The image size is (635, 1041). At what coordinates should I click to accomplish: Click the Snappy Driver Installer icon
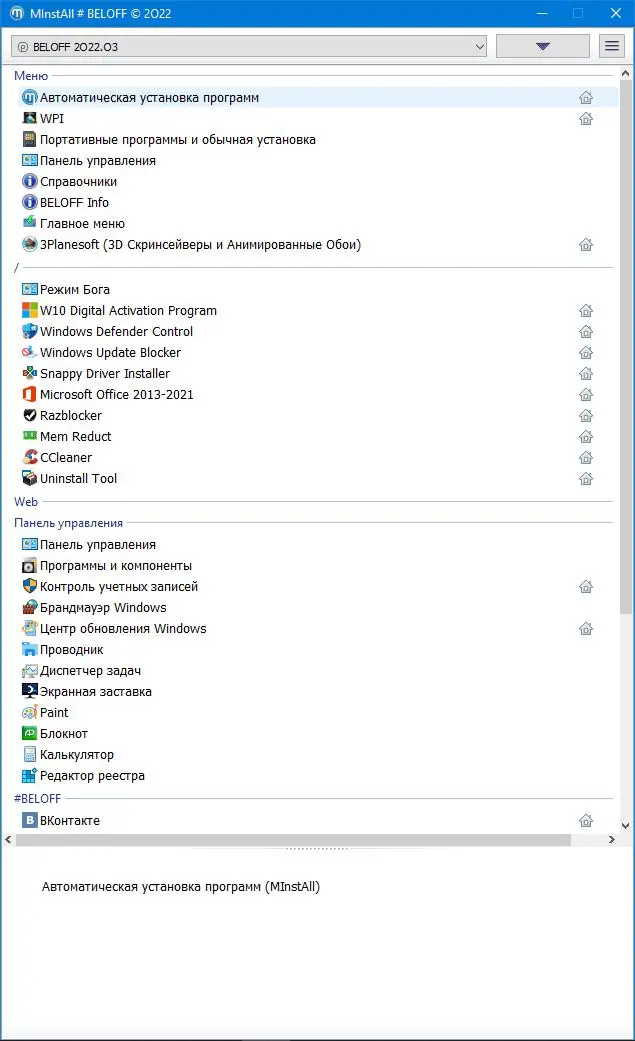pyautogui.click(x=29, y=373)
